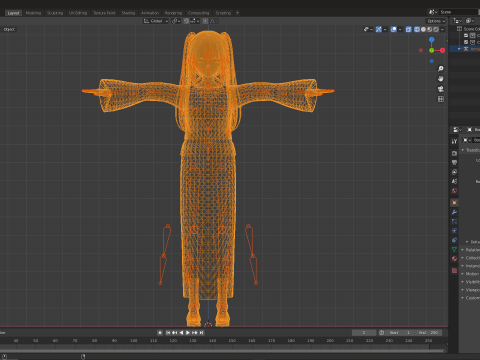Click the green Y axis on gizmo
480x360 pixels.
(x=432, y=50)
